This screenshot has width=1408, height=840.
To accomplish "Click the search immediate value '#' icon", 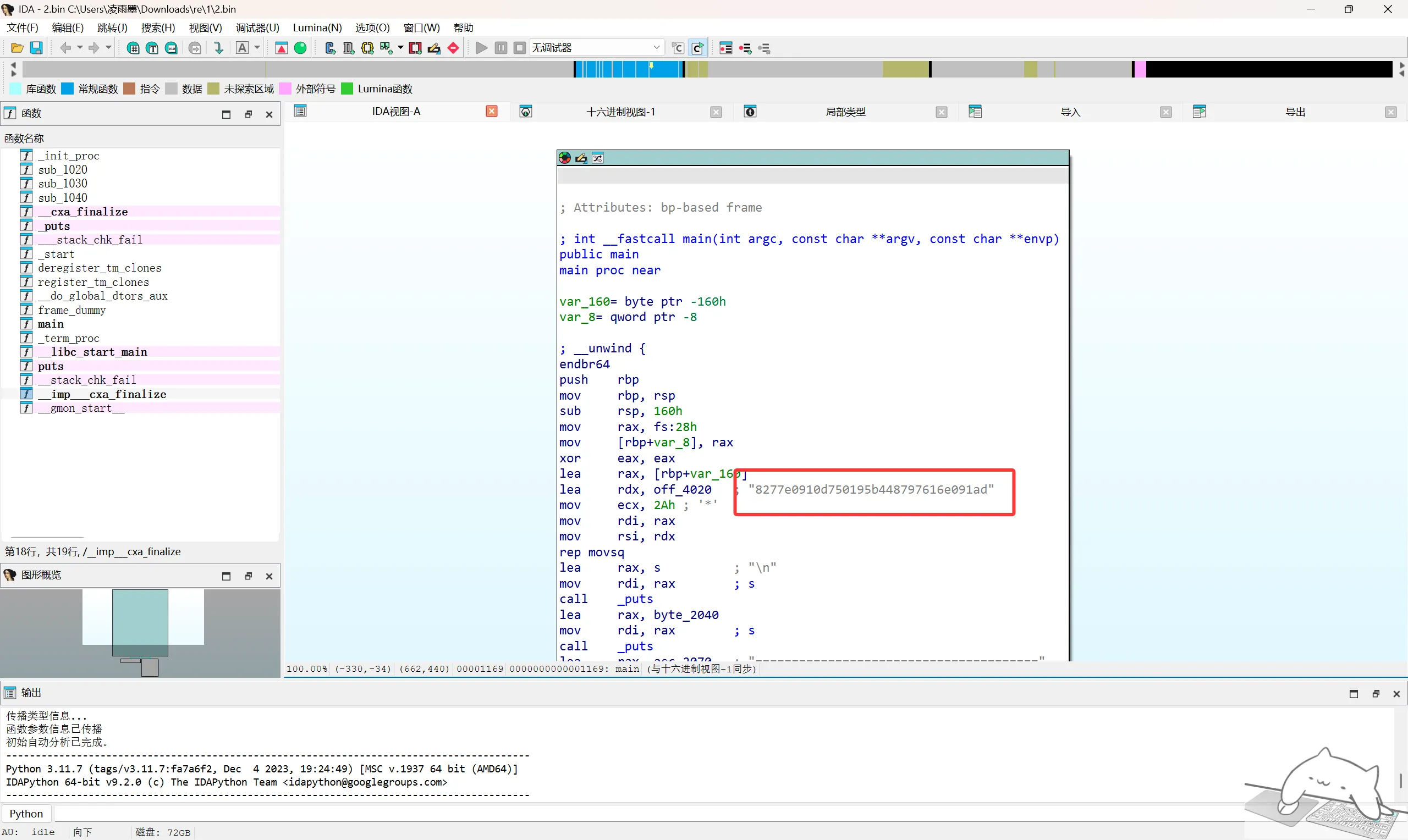I will point(133,48).
